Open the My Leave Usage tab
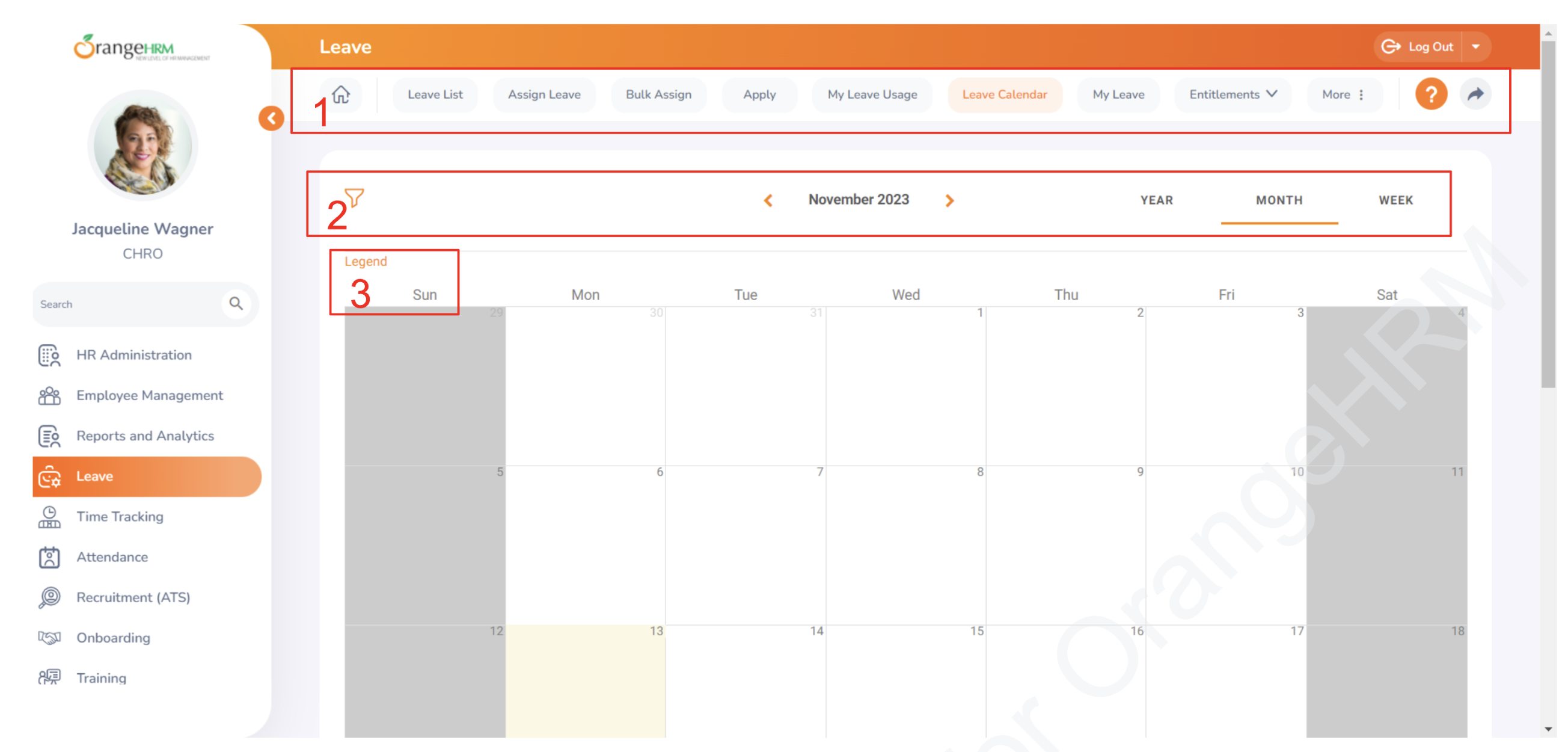The image size is (1568, 752). point(872,94)
